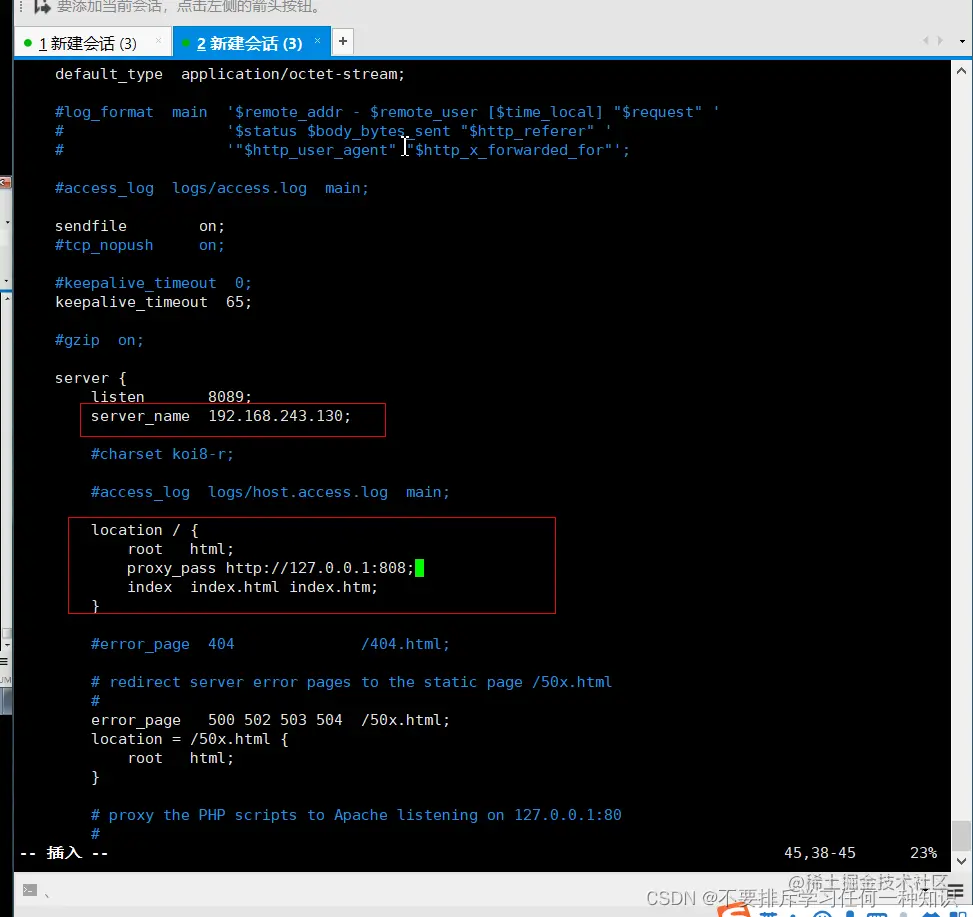This screenshot has height=917, width=973.
Task: Click the '#keepalive_timeout 0;' line
Action: (153, 284)
